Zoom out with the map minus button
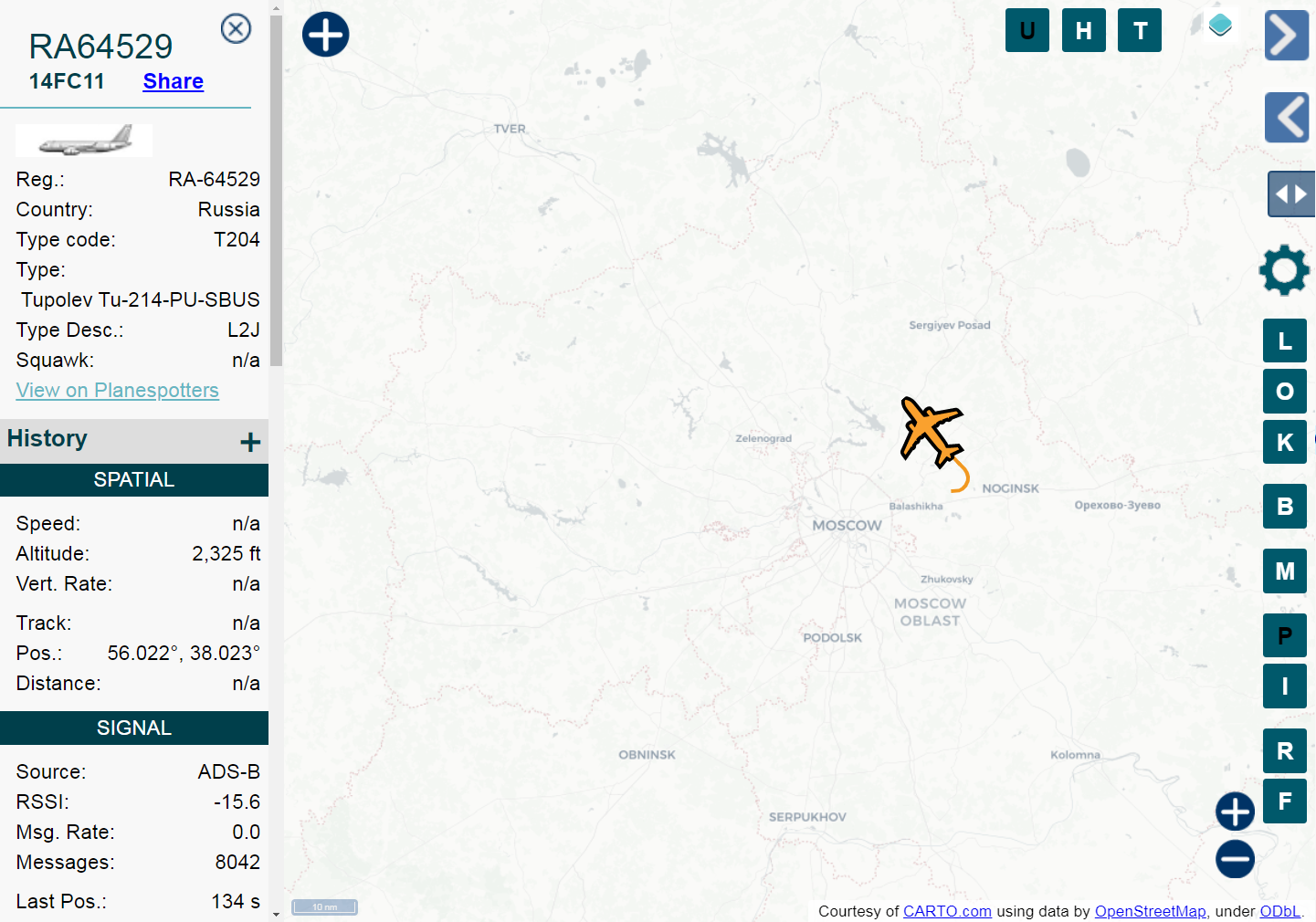Screen dimensions: 1316x922 (1236, 859)
